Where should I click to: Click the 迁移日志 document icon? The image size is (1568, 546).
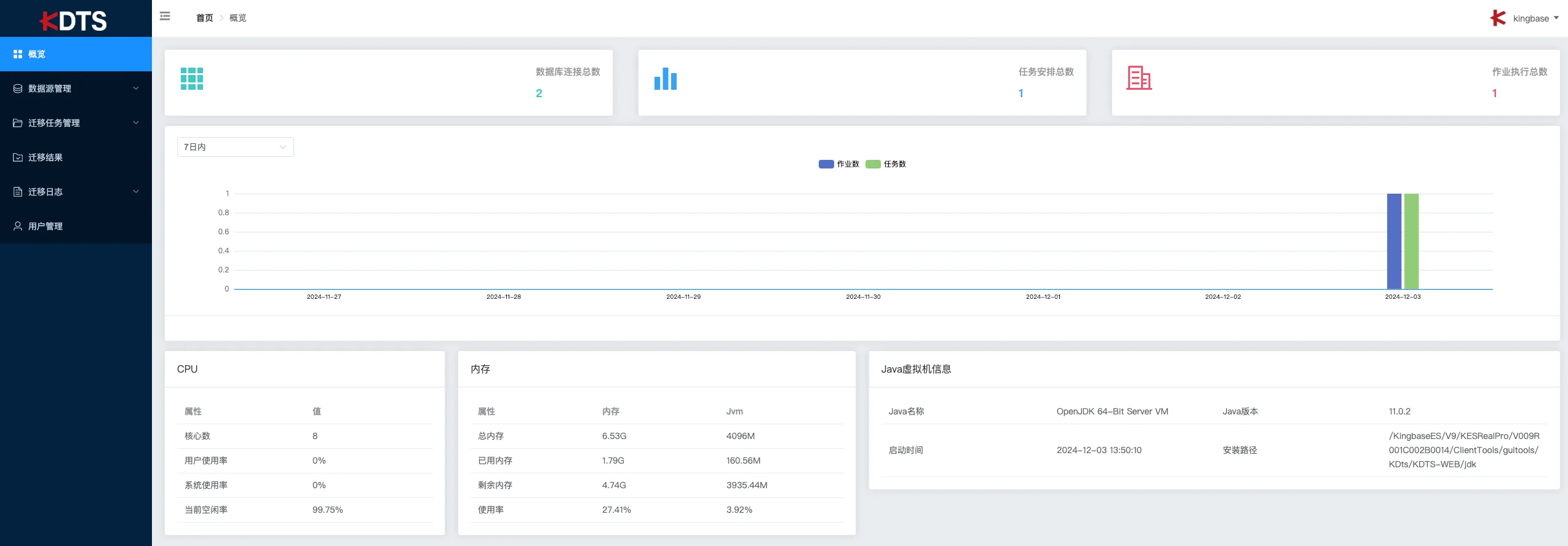18,192
